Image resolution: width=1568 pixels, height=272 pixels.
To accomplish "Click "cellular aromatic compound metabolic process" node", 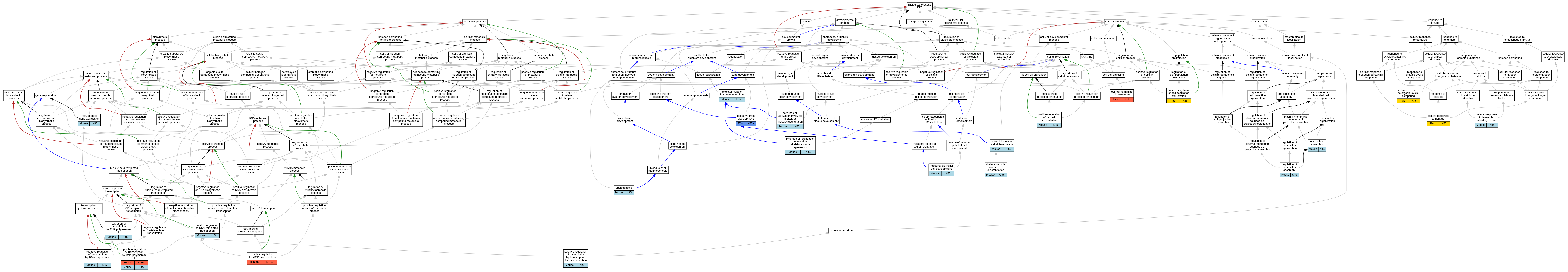I will click(x=463, y=57).
